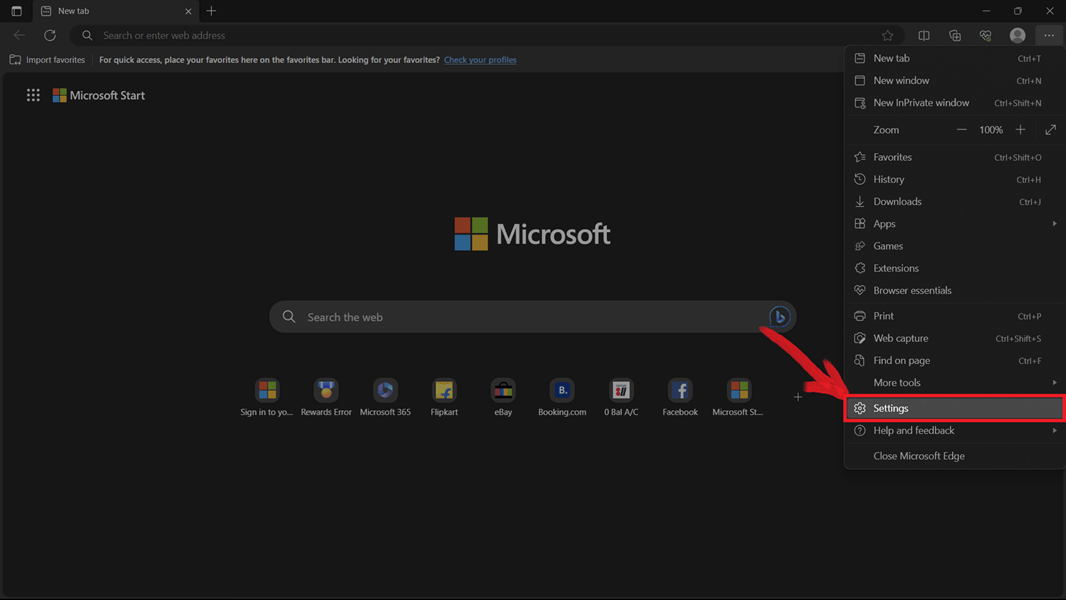
Task: Decrease zoom with the minus button
Action: (961, 130)
